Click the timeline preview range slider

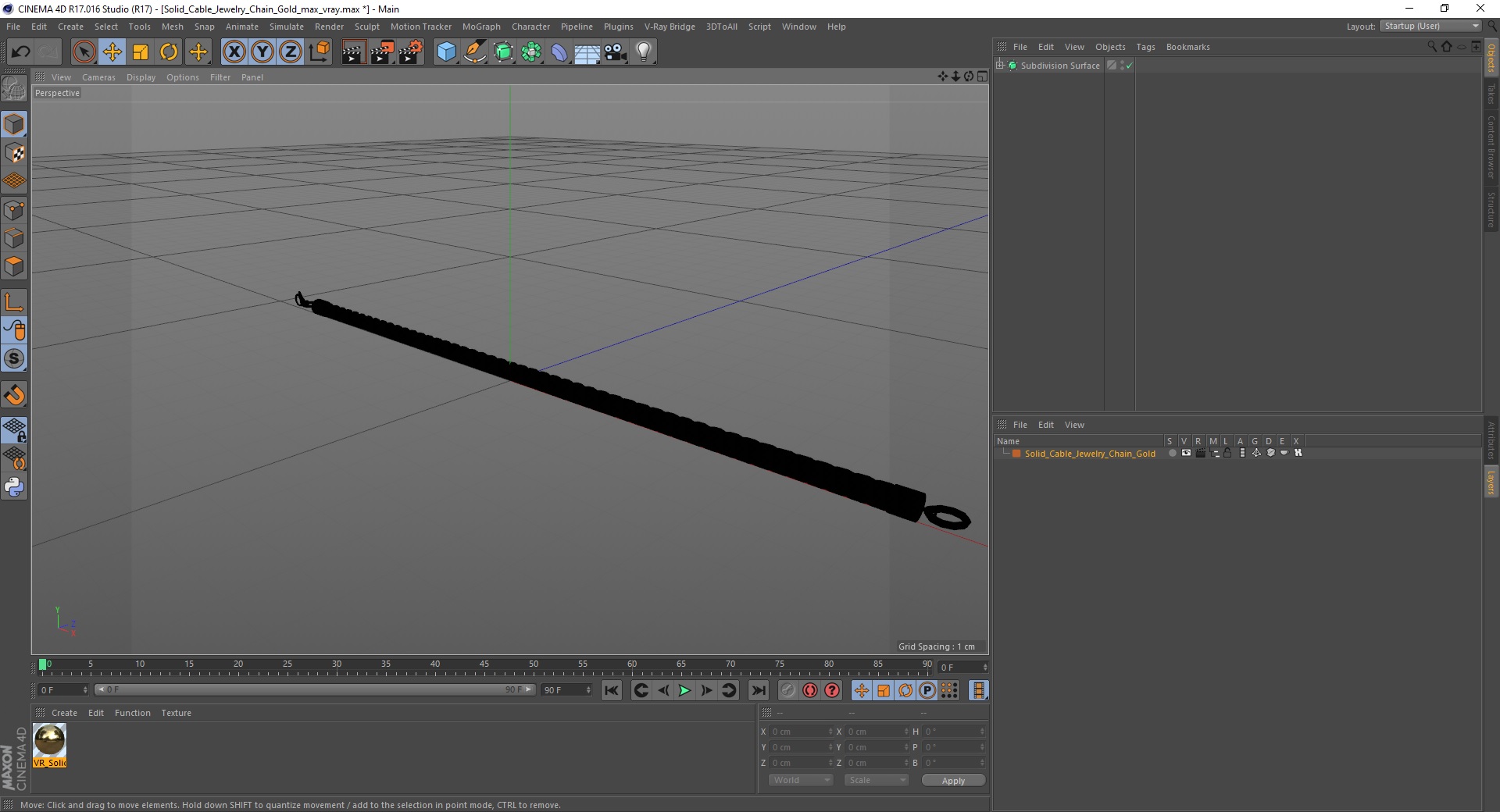pos(315,689)
